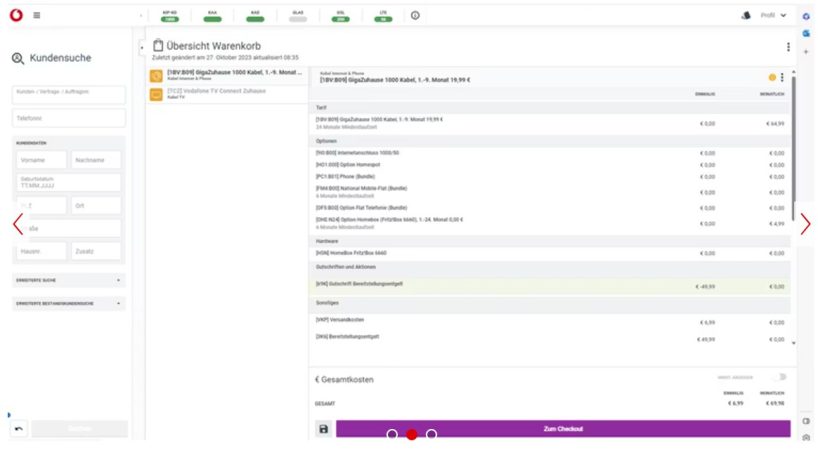Click the Zum Checkout button
The image size is (818, 455).
pos(563,429)
